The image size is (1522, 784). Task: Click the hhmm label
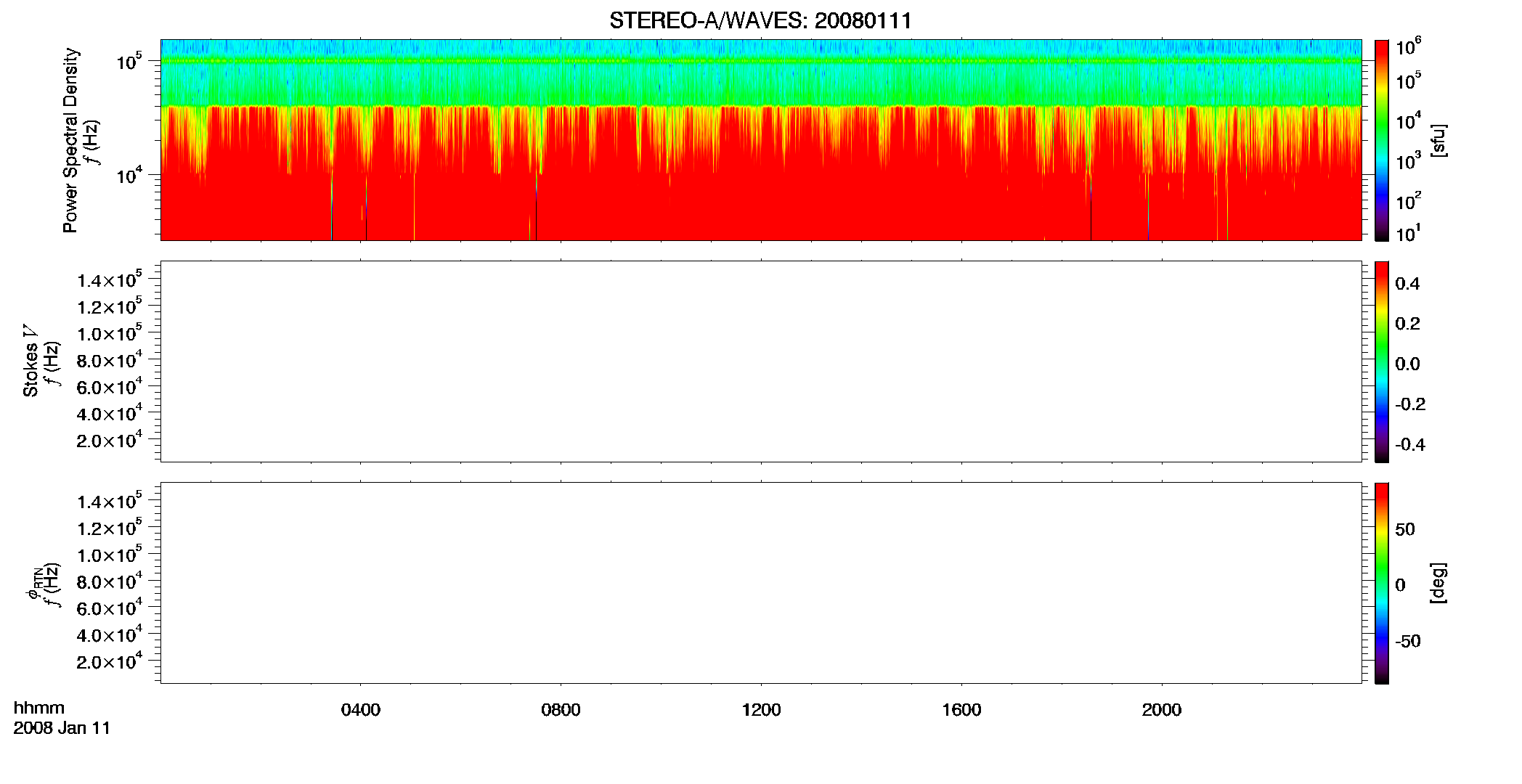39,708
